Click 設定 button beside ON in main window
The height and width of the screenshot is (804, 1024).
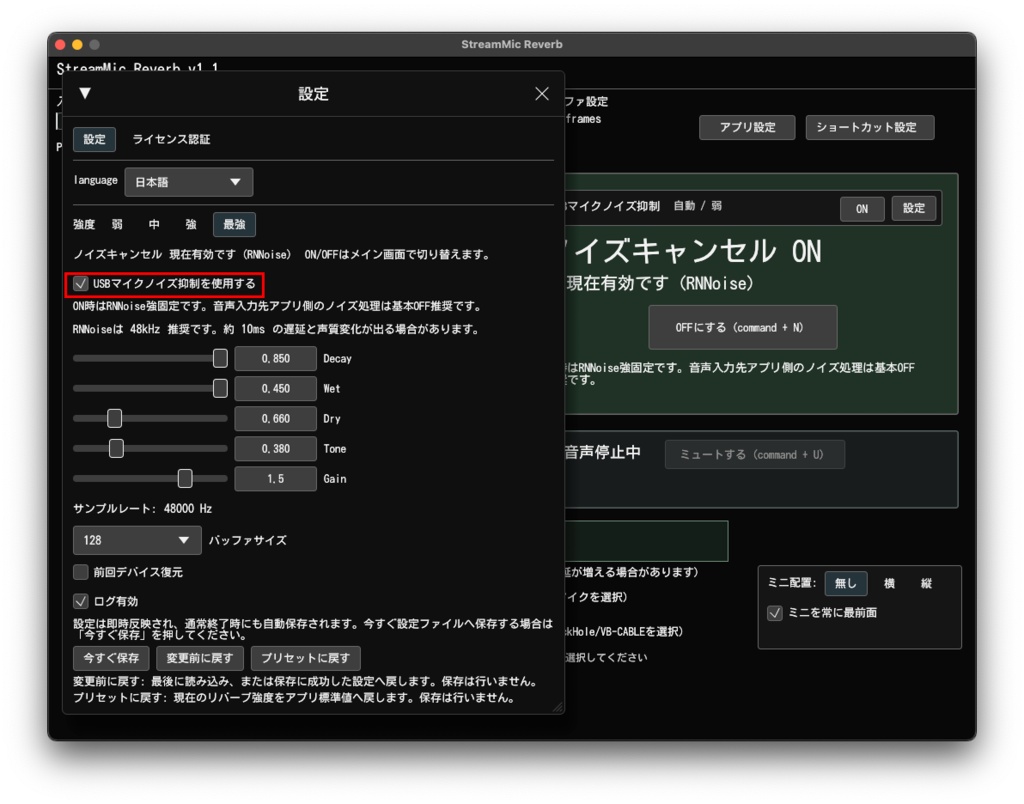point(914,208)
